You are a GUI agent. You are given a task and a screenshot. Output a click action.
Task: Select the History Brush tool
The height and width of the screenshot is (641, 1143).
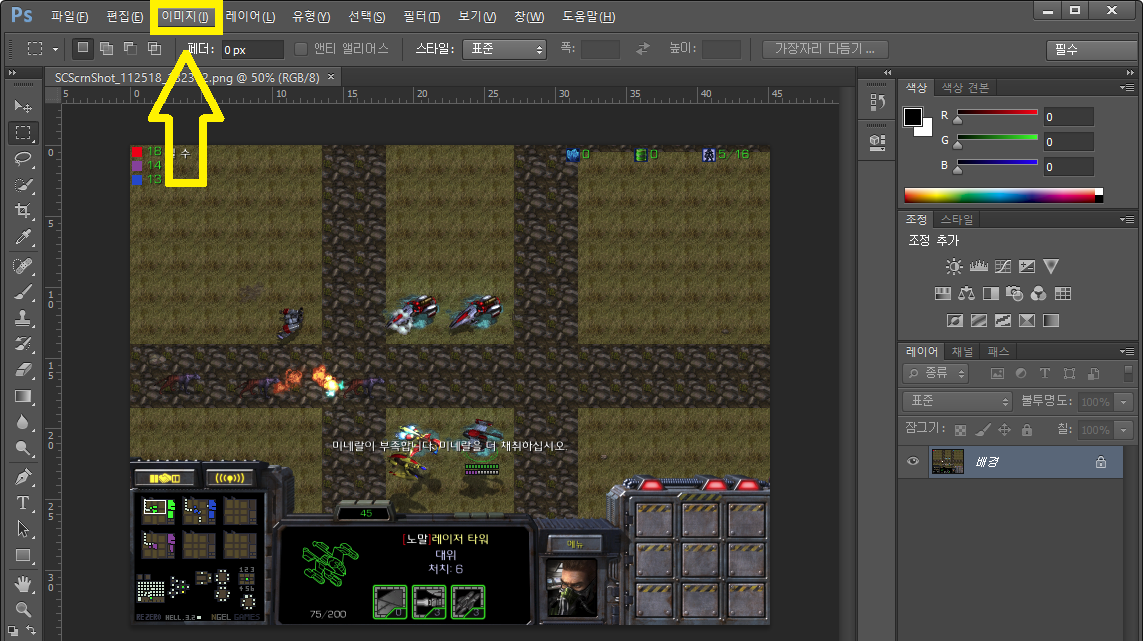pos(23,344)
